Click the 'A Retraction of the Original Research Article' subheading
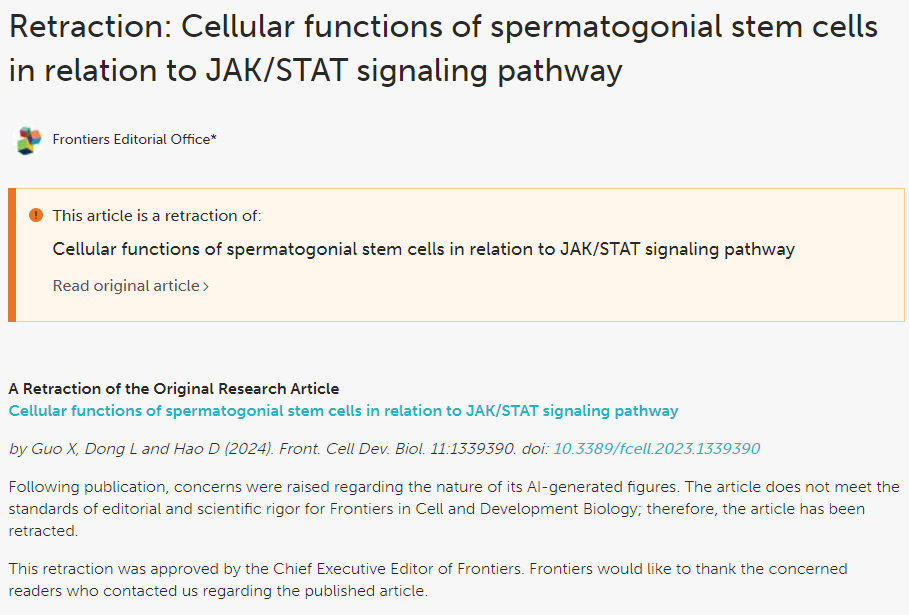The height and width of the screenshot is (615, 909). tap(174, 388)
